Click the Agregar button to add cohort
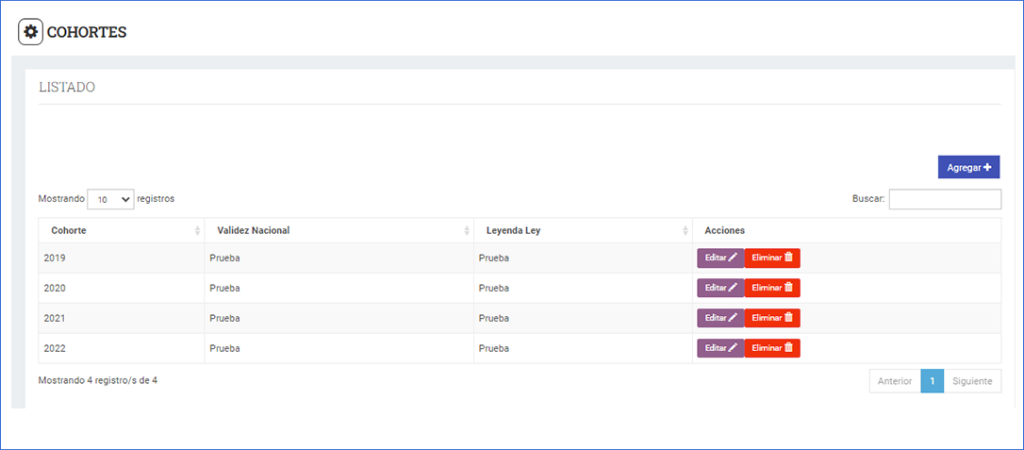 click(968, 167)
